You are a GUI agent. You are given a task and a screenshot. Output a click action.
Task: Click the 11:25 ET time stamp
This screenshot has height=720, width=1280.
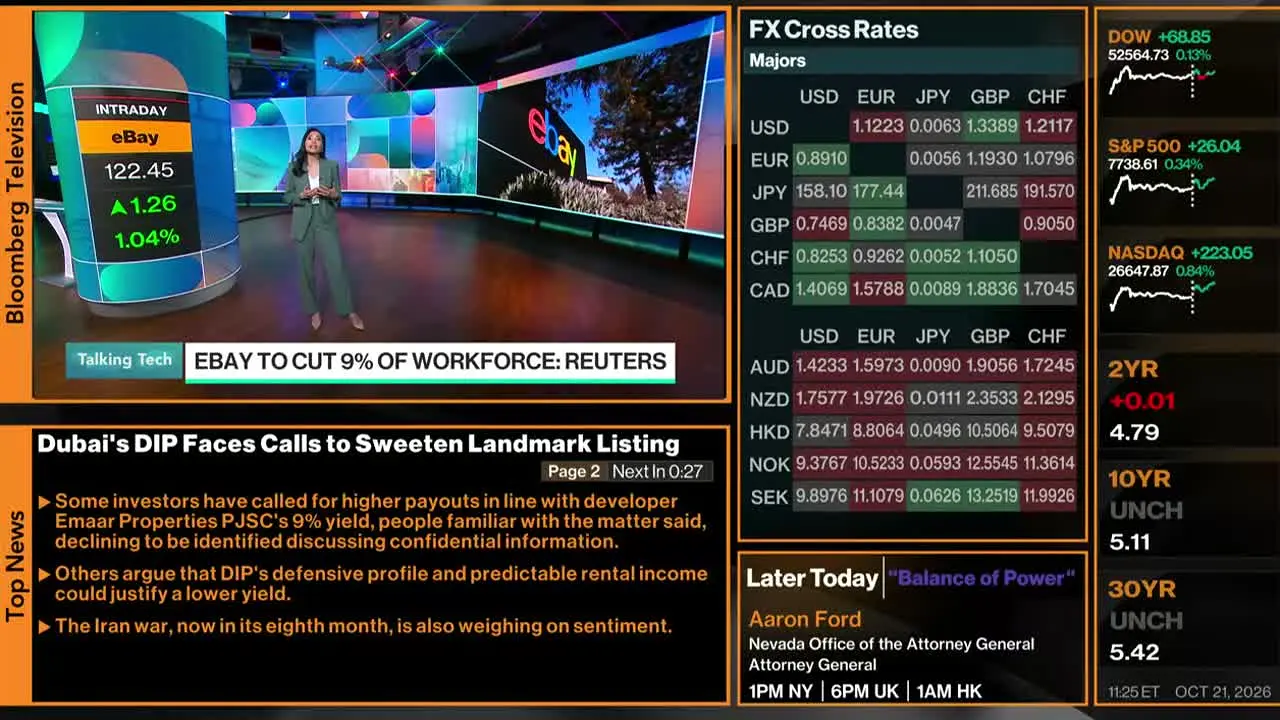[1134, 692]
